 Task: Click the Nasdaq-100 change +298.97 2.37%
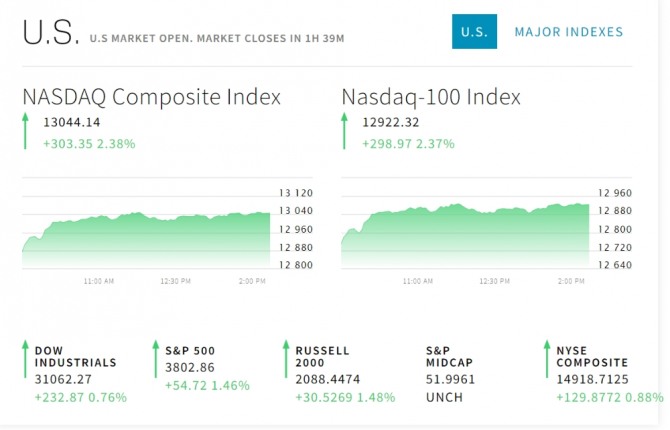point(408,144)
